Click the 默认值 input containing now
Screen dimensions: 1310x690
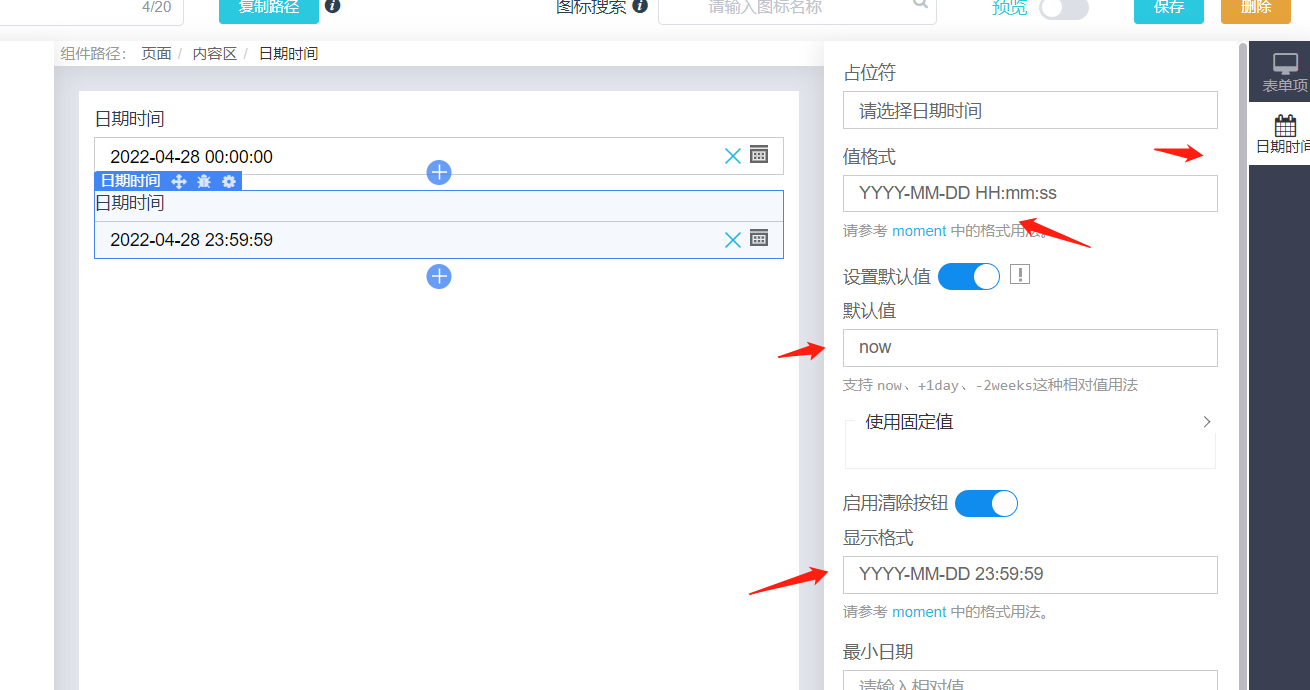click(x=1030, y=348)
